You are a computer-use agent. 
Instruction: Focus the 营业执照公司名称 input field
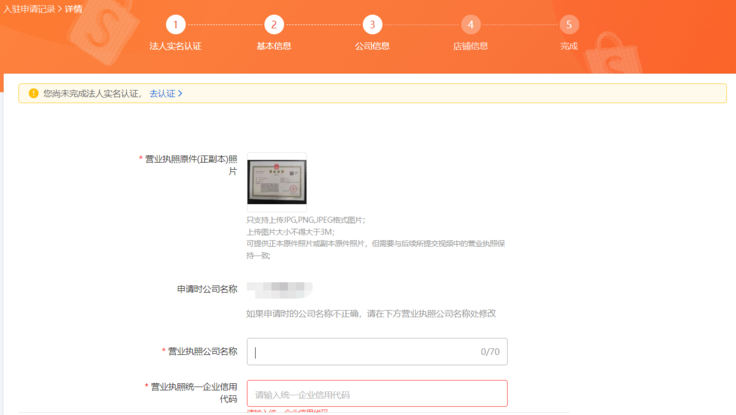(x=377, y=352)
